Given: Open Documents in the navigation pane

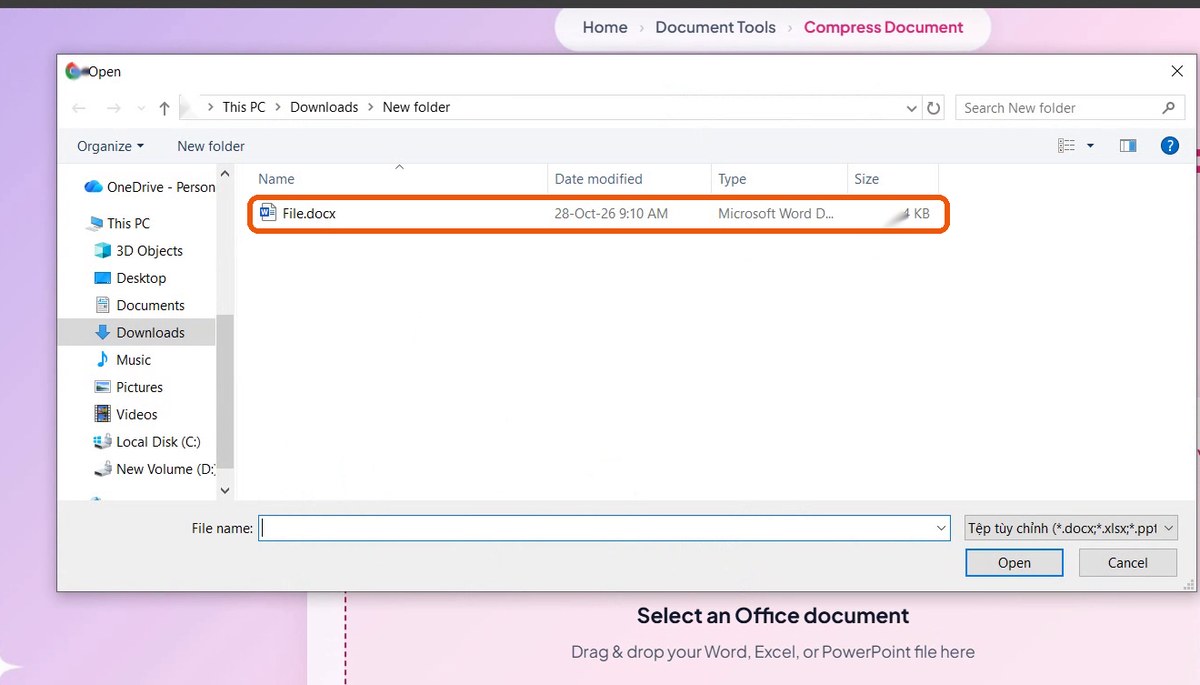Looking at the screenshot, I should pos(139,305).
